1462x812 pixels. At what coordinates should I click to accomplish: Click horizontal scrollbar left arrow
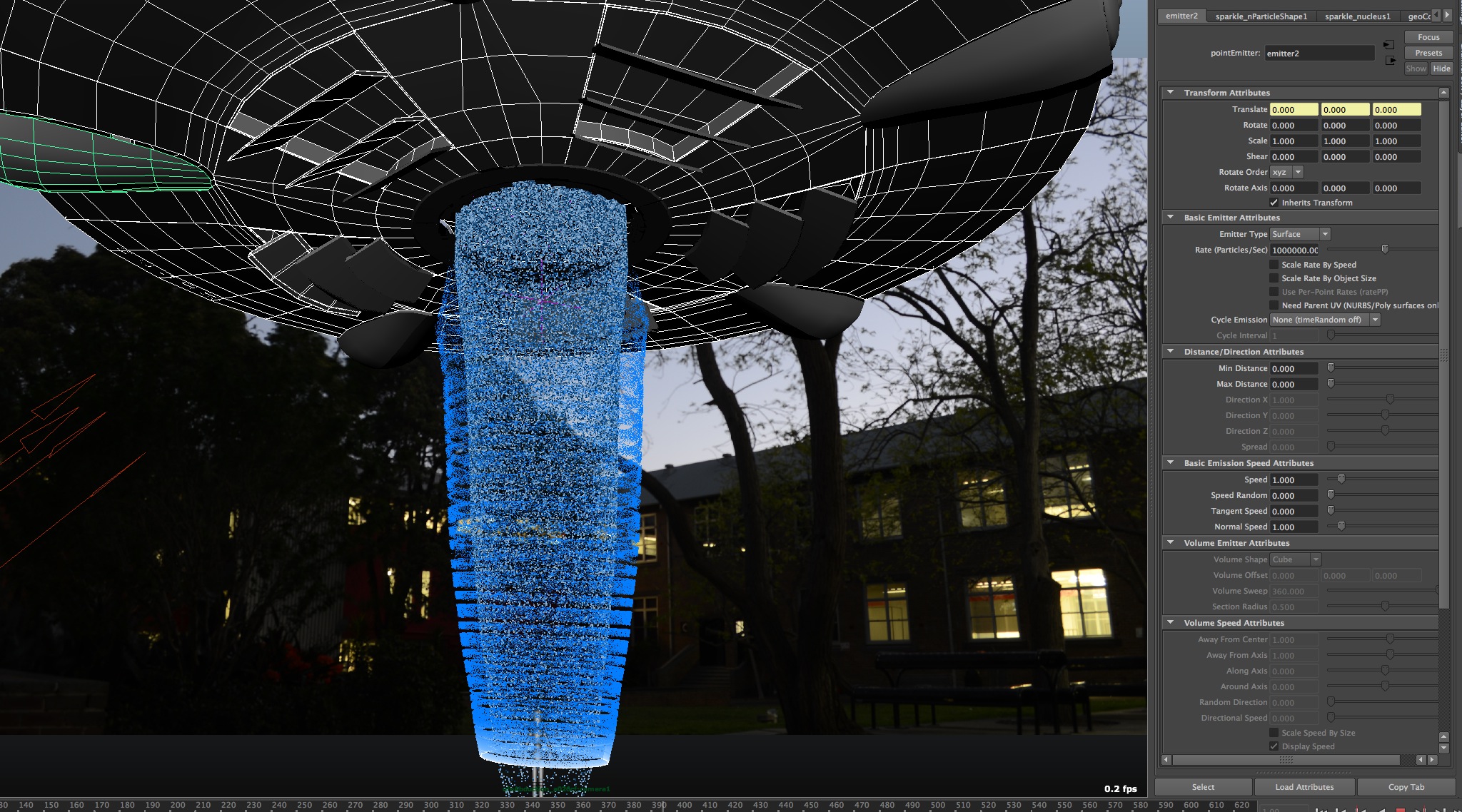(1166, 760)
